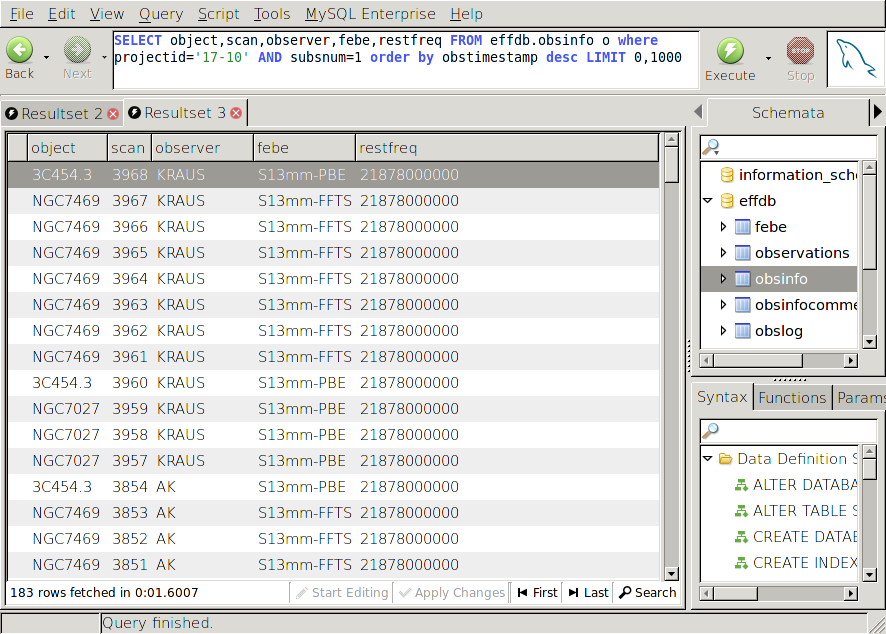Click the right arrow beside Schemata tab
Image resolution: width=886 pixels, height=634 pixels.
877,111
